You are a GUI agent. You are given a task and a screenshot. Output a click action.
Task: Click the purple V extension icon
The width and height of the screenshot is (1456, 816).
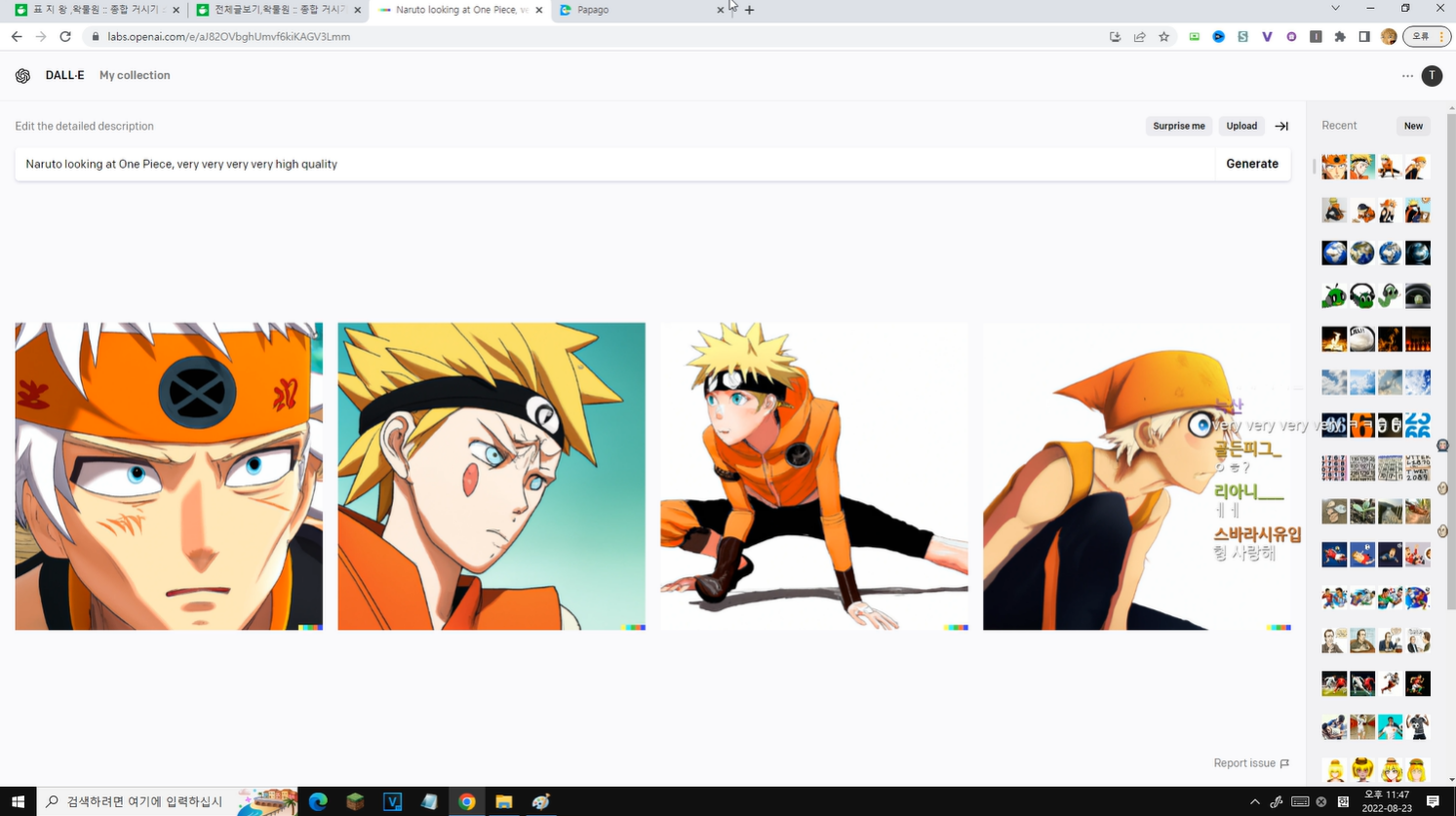click(1267, 37)
